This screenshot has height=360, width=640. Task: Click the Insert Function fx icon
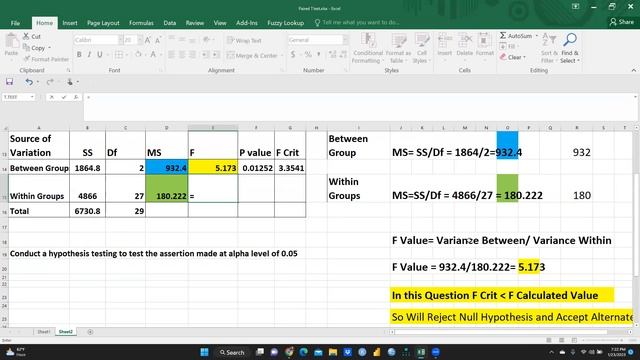76,97
